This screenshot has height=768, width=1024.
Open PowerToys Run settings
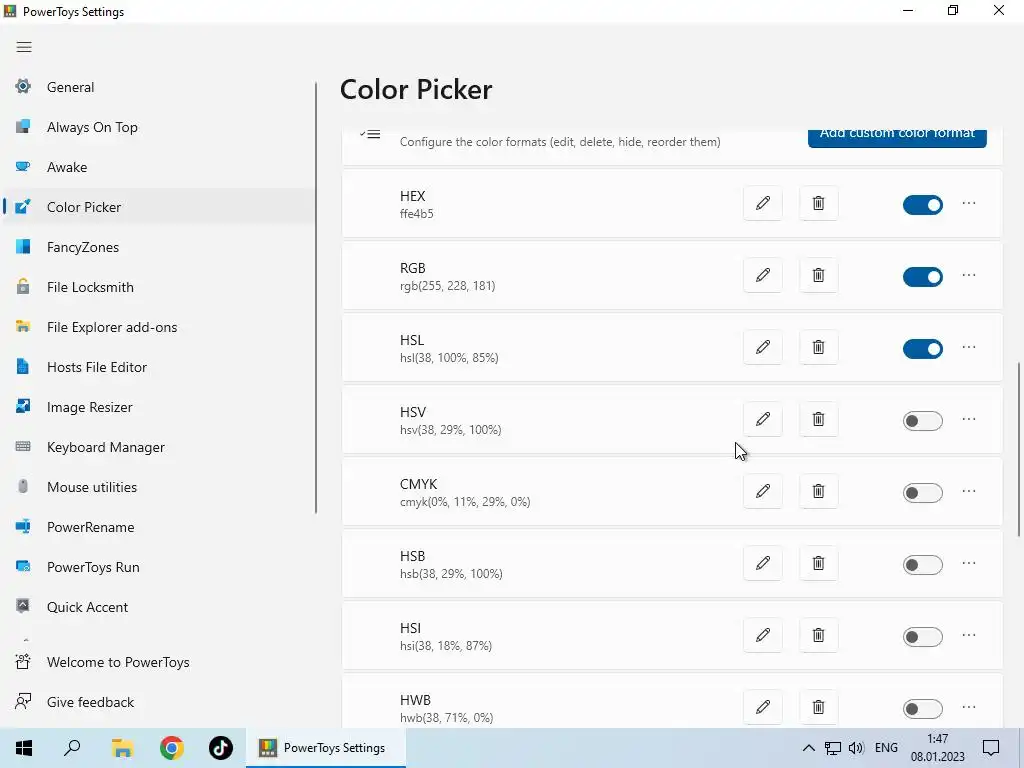coord(158,567)
